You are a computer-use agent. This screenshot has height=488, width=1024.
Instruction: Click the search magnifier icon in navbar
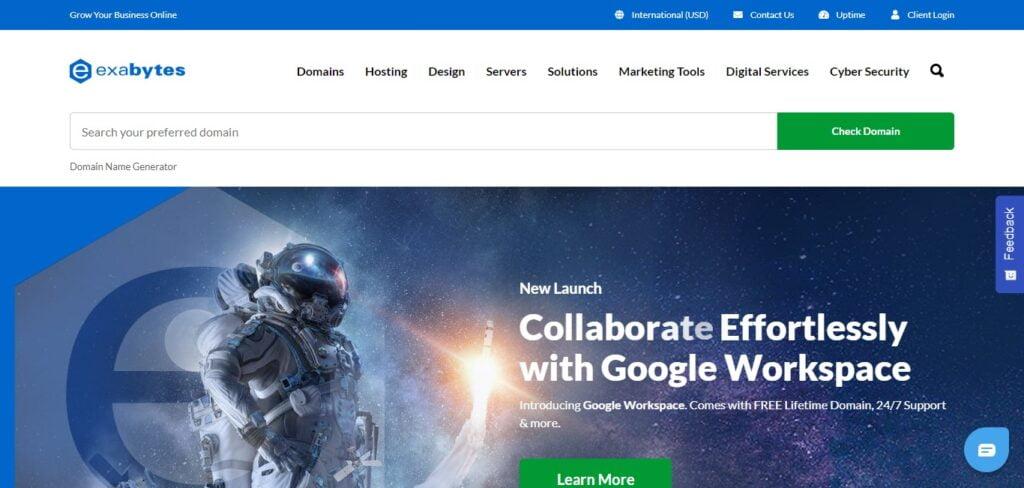[936, 71]
